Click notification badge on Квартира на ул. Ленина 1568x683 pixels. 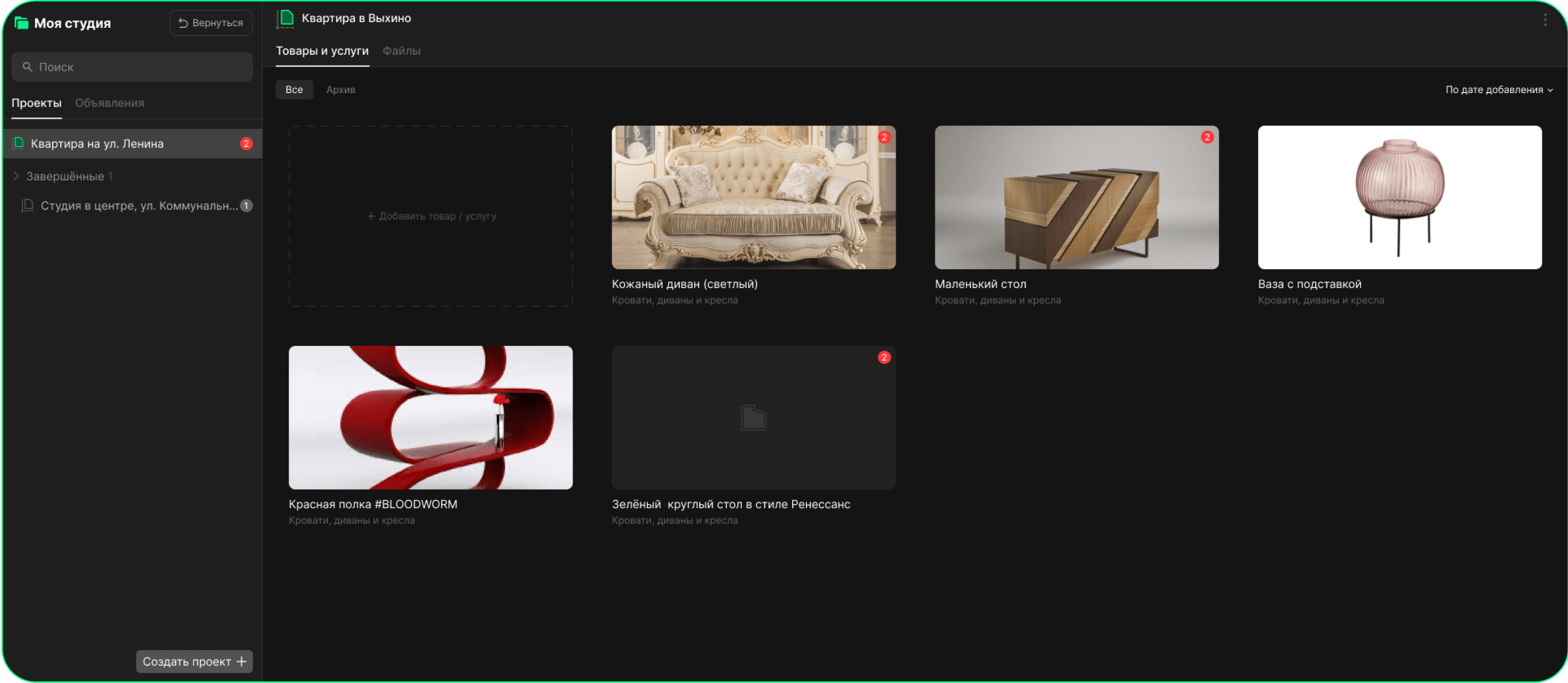coord(246,144)
